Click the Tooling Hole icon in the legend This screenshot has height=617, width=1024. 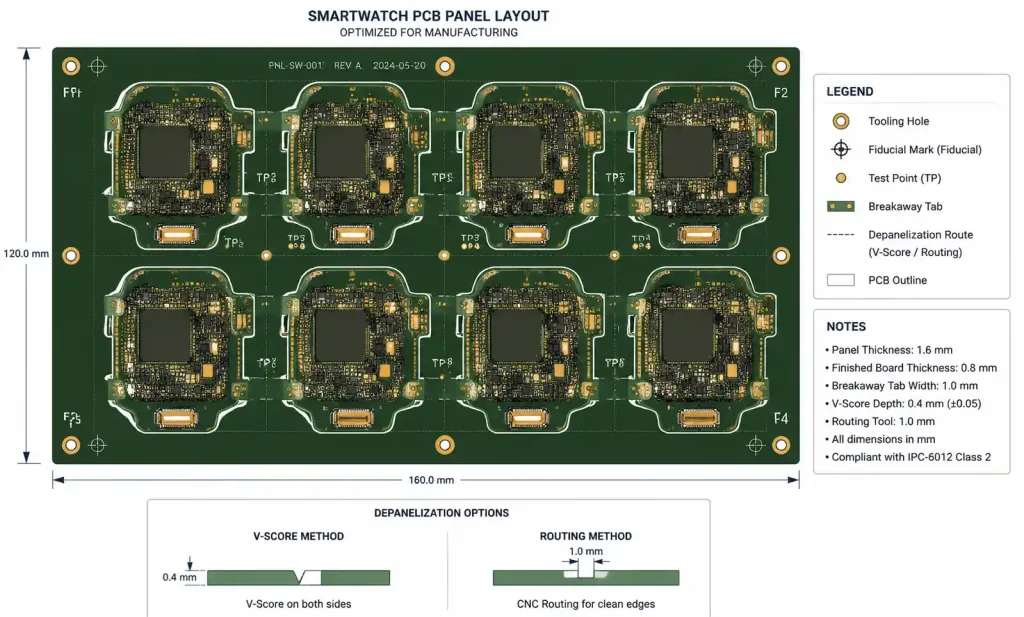(840, 121)
